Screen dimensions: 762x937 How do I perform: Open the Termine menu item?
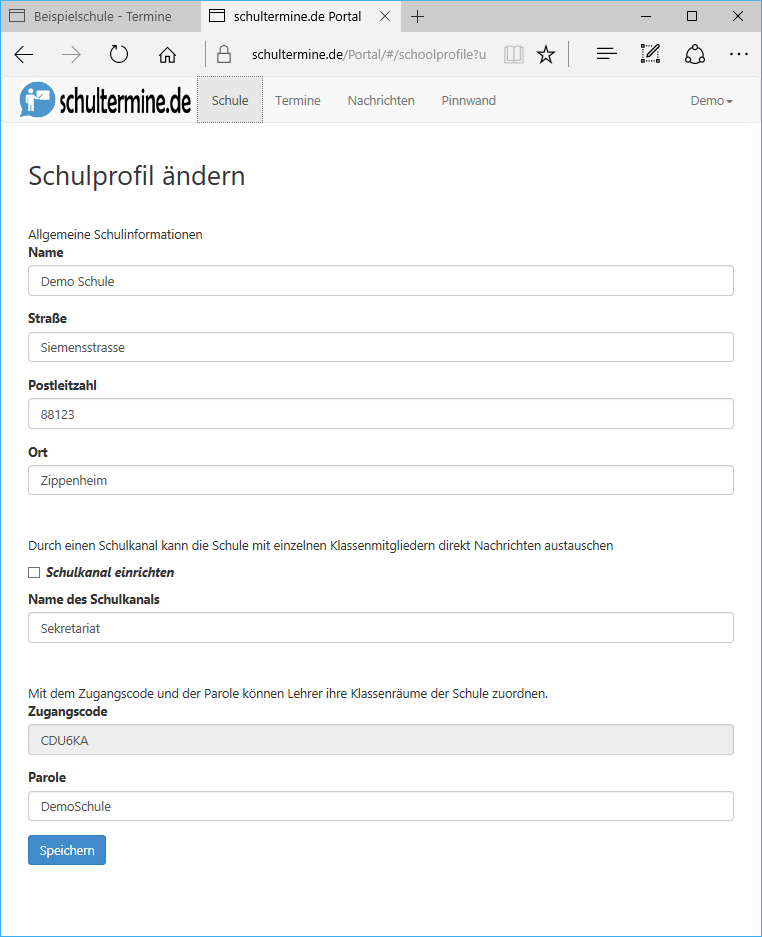point(298,100)
